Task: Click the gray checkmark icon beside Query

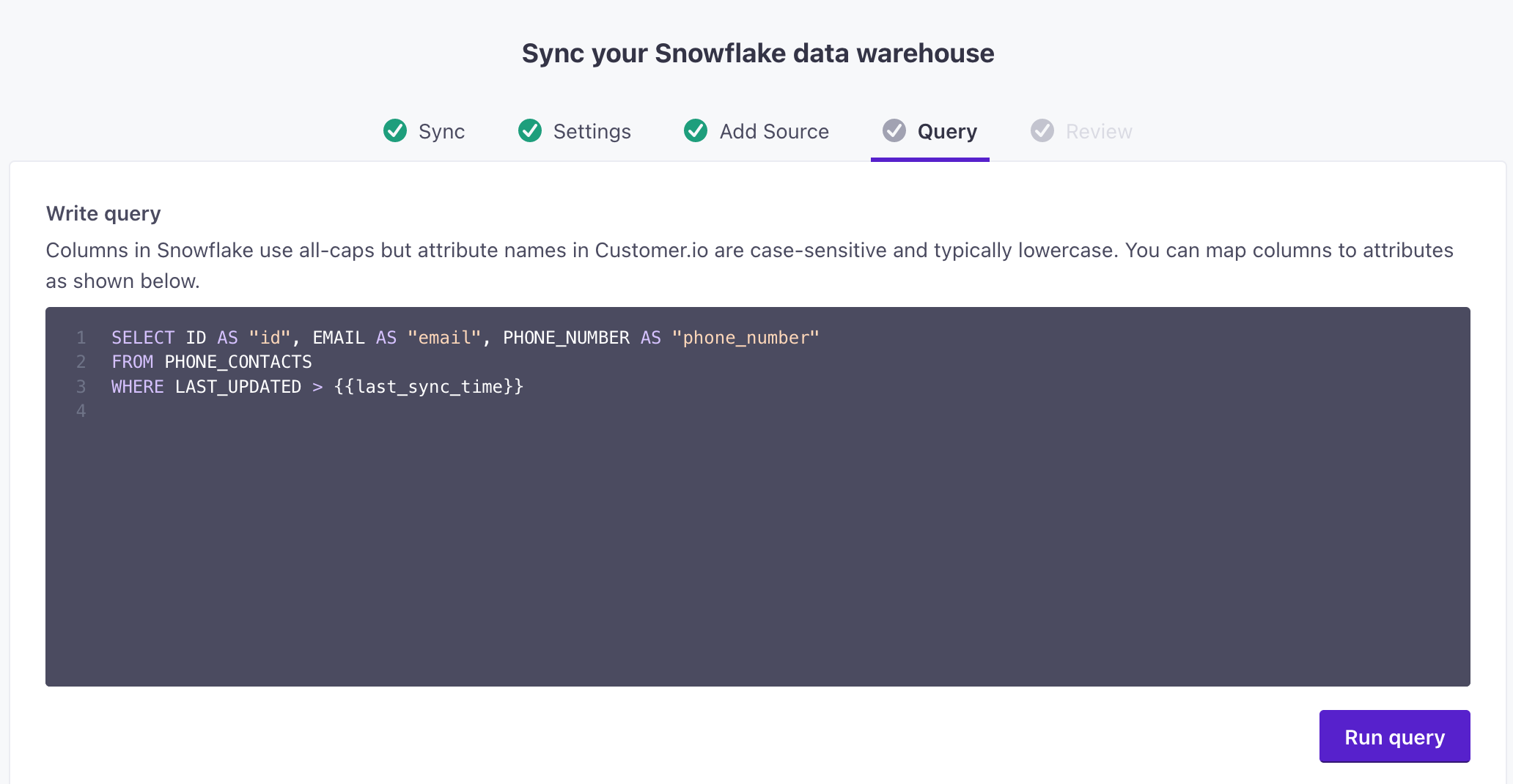Action: pyautogui.click(x=894, y=130)
